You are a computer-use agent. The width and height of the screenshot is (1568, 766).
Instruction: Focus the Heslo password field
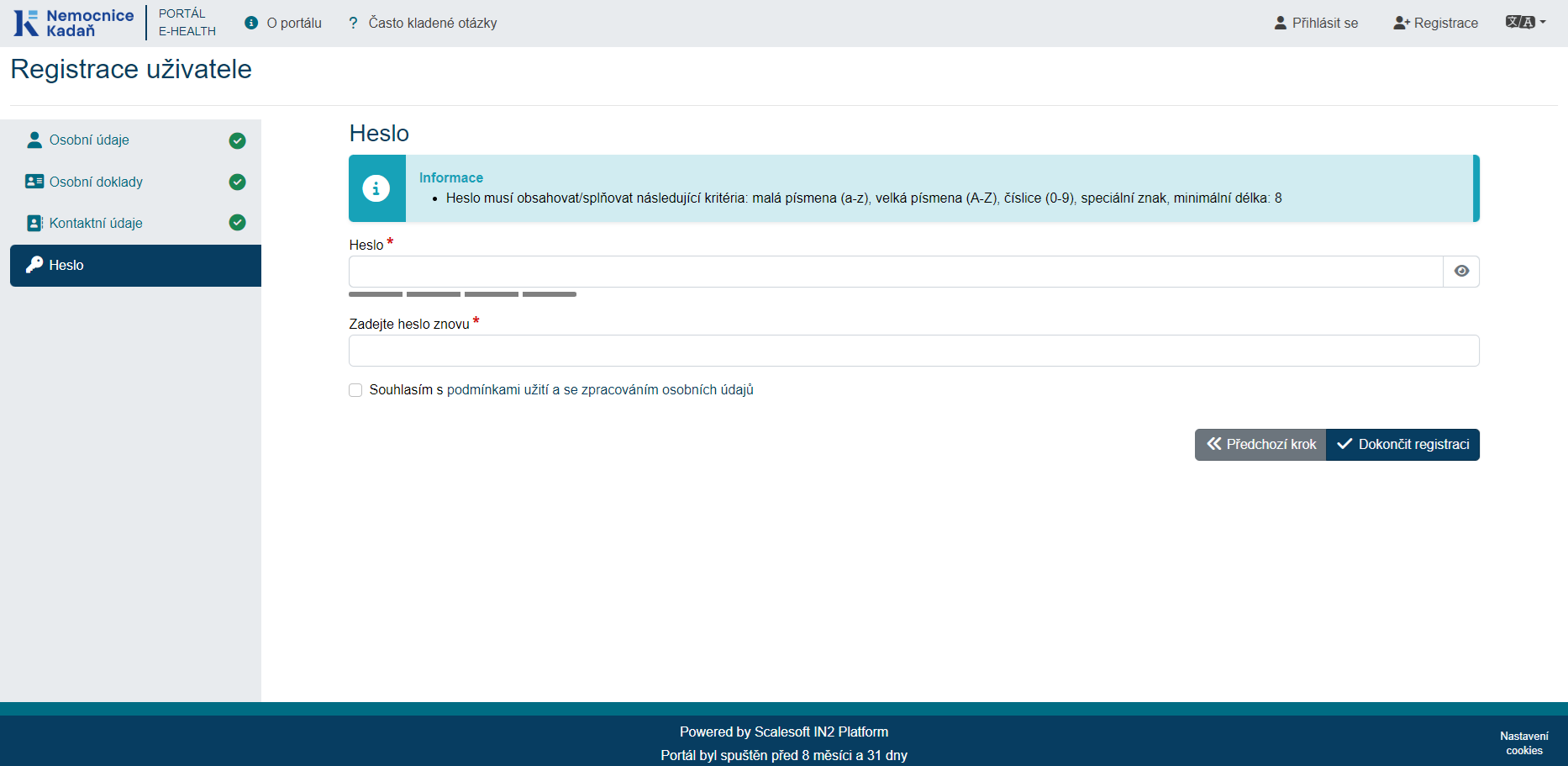pyautogui.click(x=896, y=272)
